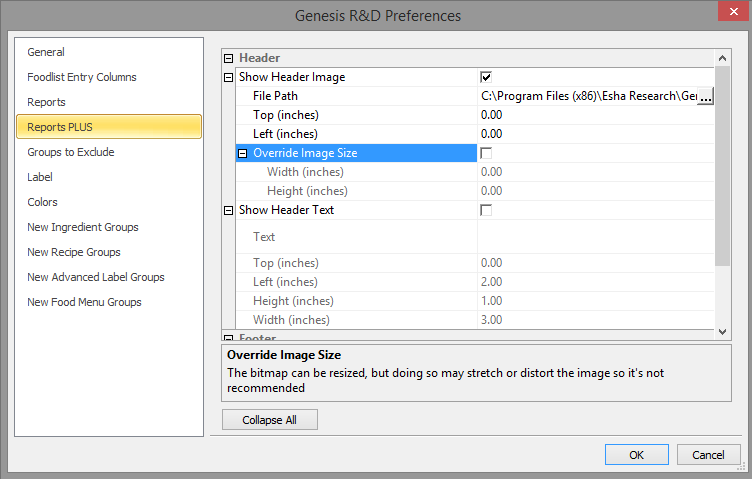Collapse the Header section
Screen dimensions: 752x479
[229, 58]
